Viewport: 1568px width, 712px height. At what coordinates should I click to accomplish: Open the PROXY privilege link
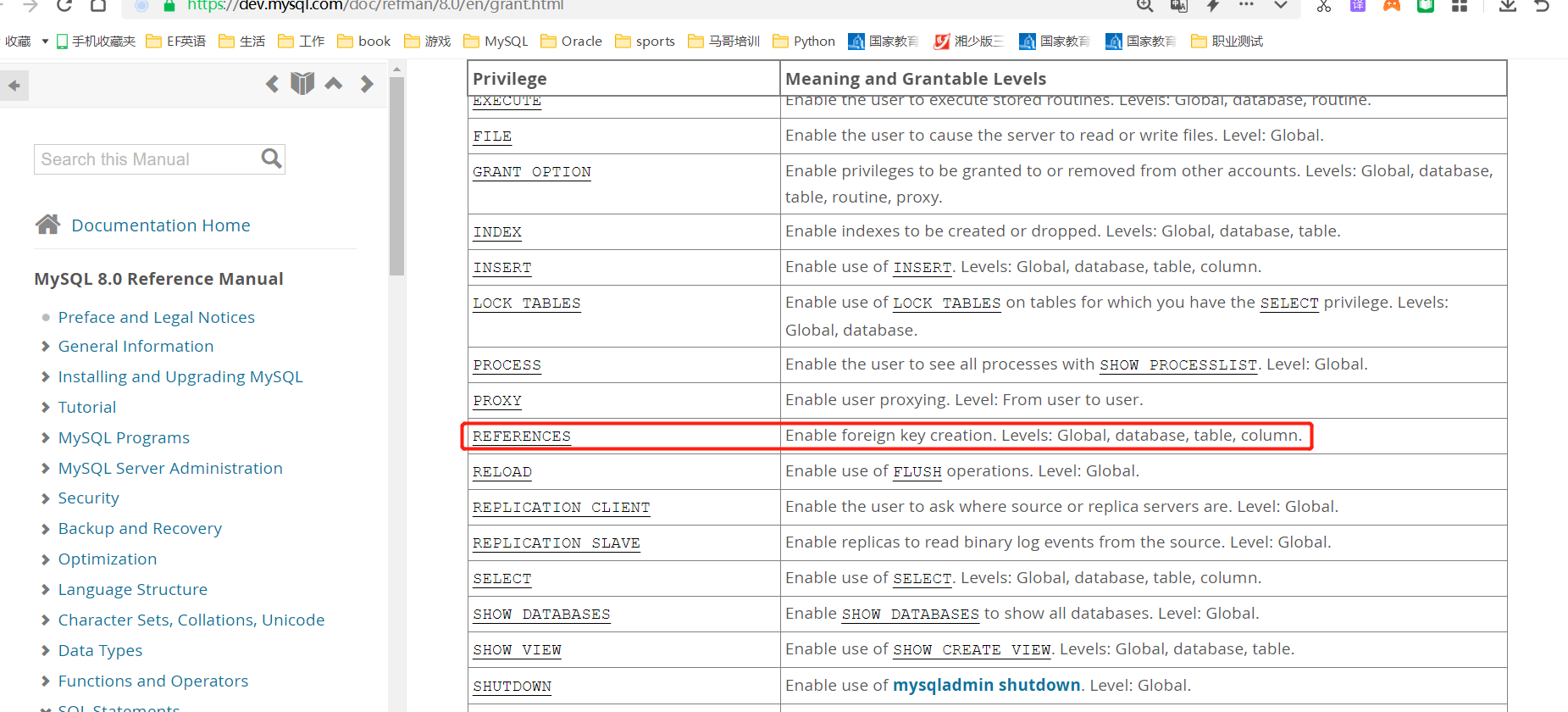click(x=497, y=401)
